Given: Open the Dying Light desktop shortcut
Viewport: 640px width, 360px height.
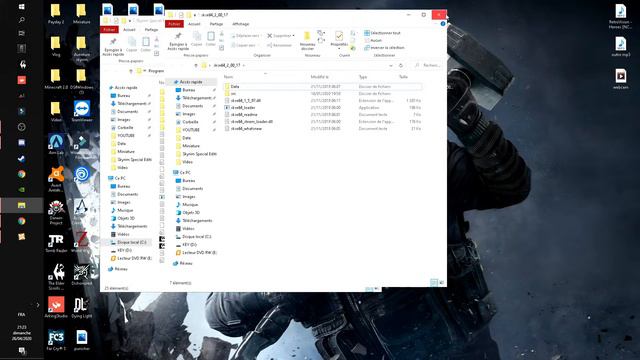Looking at the screenshot, I should coord(82,308).
